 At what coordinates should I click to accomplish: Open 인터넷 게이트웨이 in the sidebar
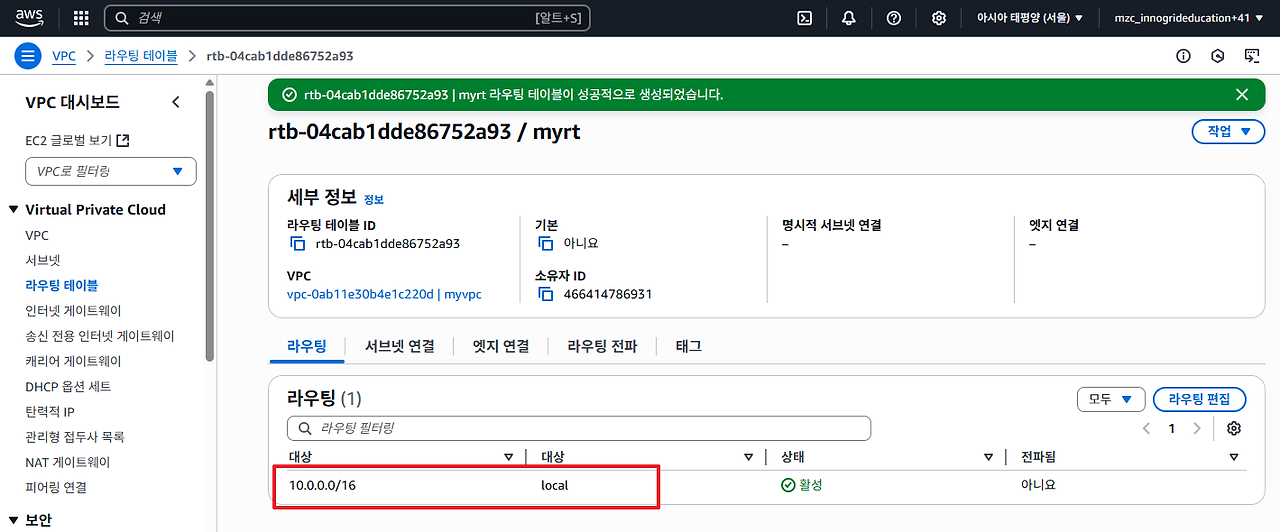[73, 311]
